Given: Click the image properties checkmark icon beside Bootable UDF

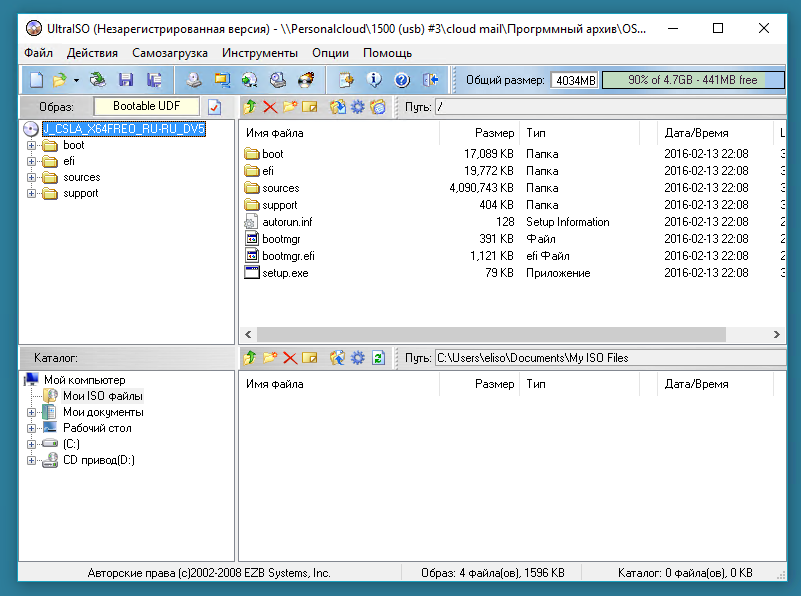Looking at the screenshot, I should click(x=215, y=107).
